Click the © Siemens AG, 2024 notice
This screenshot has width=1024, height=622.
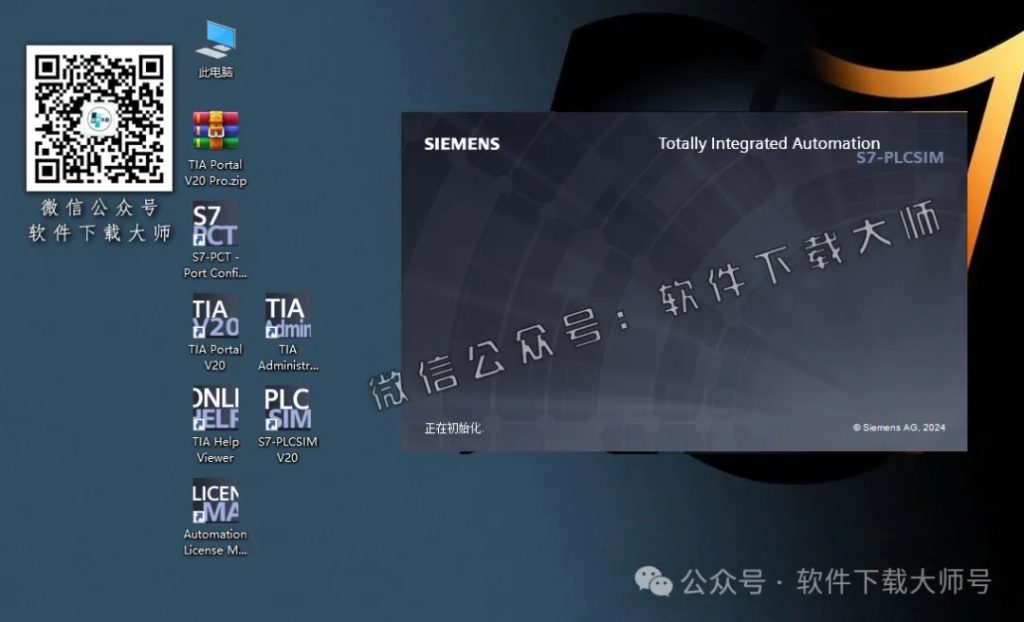[898, 428]
